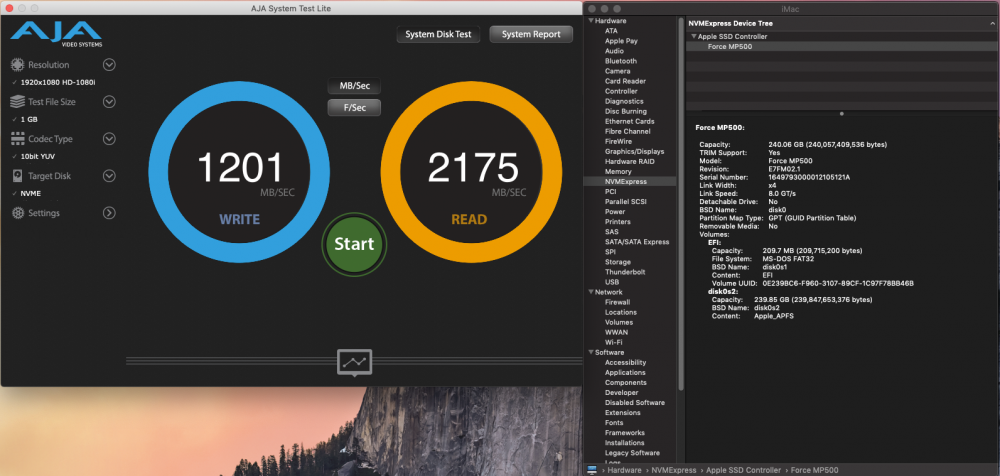This screenshot has height=476, width=1000.
Task: Click the sidebar vertical scrollbar
Action: pyautogui.click(x=681, y=204)
